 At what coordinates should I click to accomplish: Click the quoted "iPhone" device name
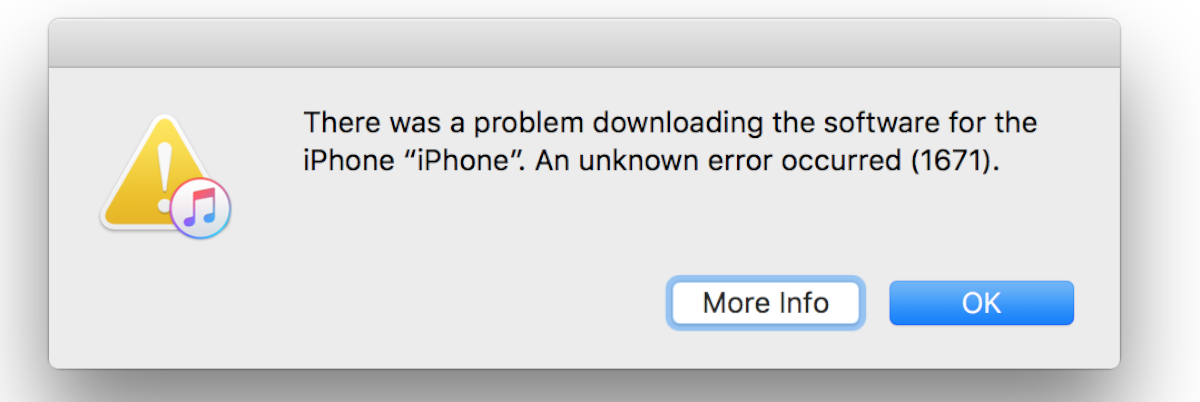[455, 160]
